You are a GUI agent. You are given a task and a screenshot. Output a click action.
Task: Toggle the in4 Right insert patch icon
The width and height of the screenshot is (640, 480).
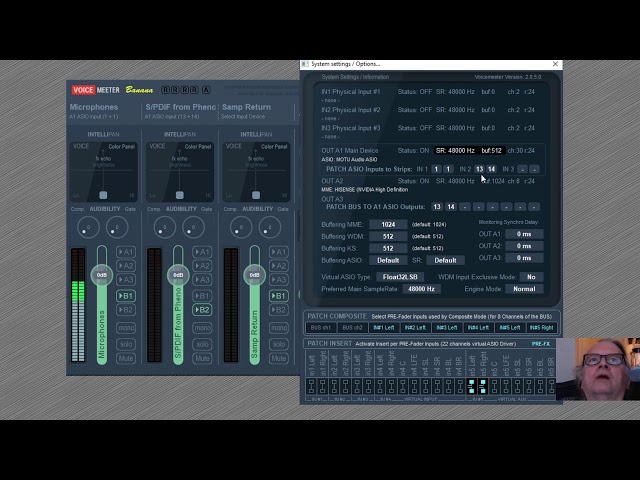tap(391, 386)
